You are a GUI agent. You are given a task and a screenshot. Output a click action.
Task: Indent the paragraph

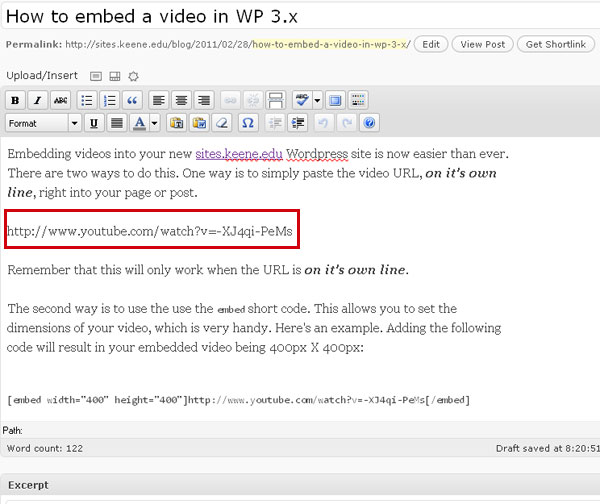298,123
